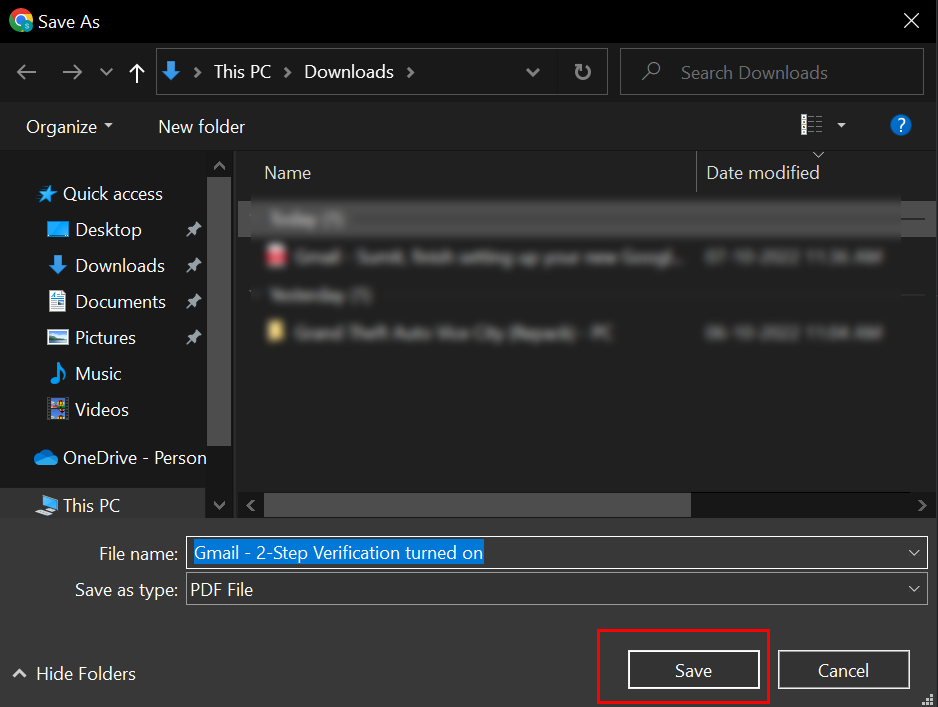The image size is (938, 707).
Task: Click the Save button
Action: pos(693,670)
